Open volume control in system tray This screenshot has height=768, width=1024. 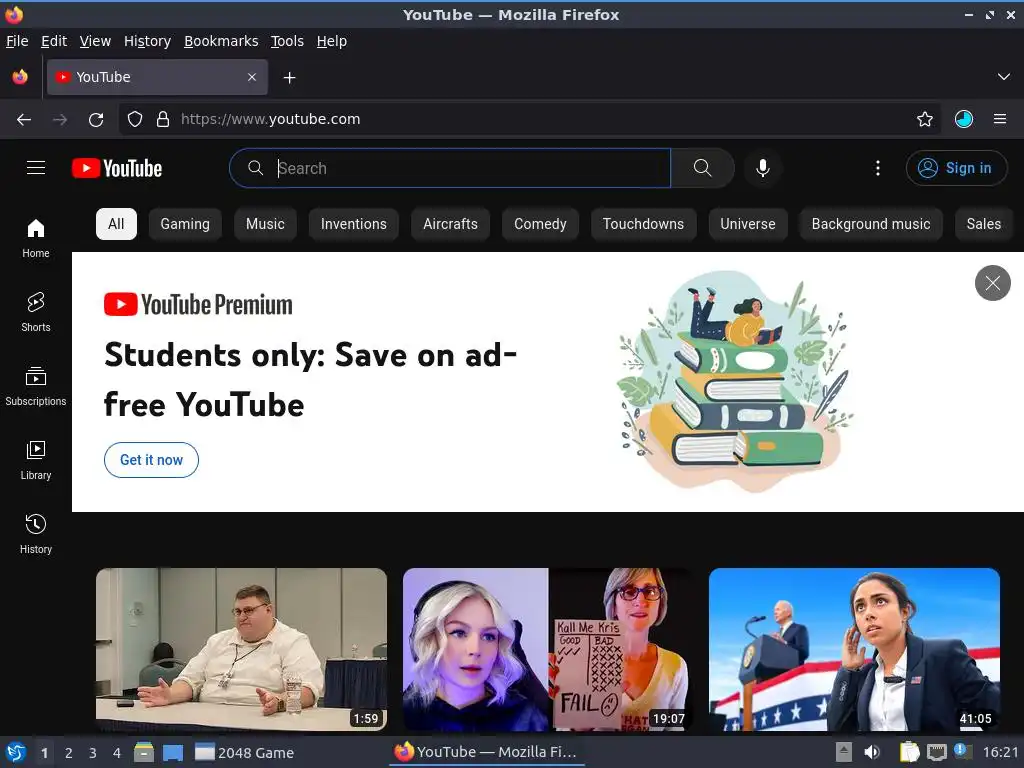click(872, 752)
